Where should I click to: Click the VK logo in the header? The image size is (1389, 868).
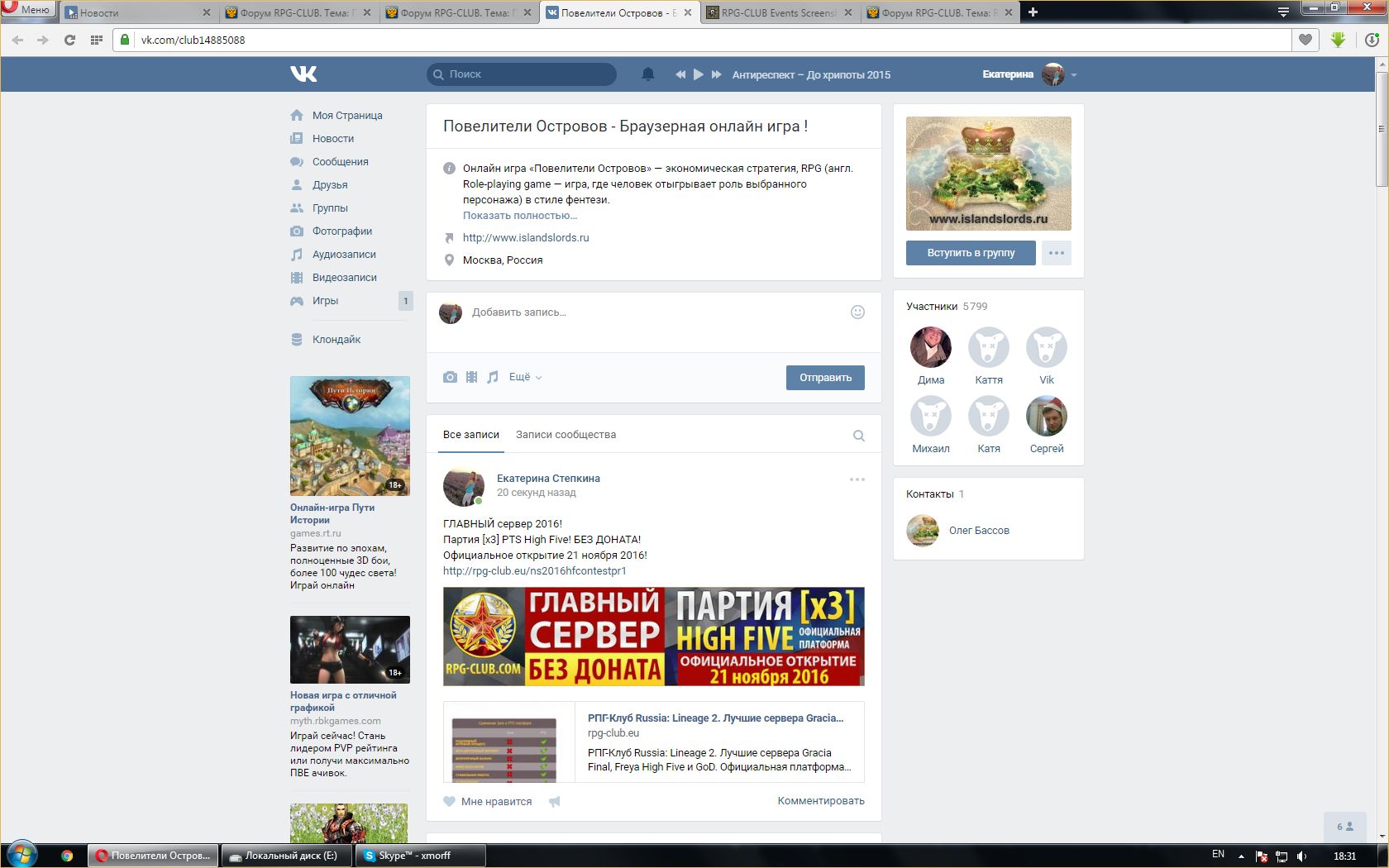pyautogui.click(x=303, y=74)
